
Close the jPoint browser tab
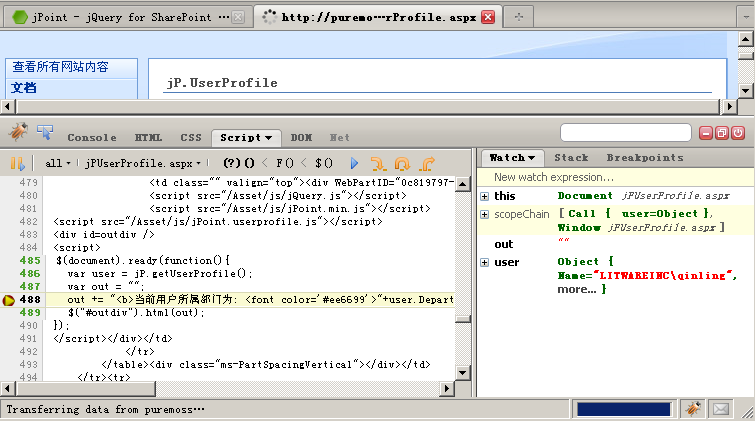click(x=238, y=17)
